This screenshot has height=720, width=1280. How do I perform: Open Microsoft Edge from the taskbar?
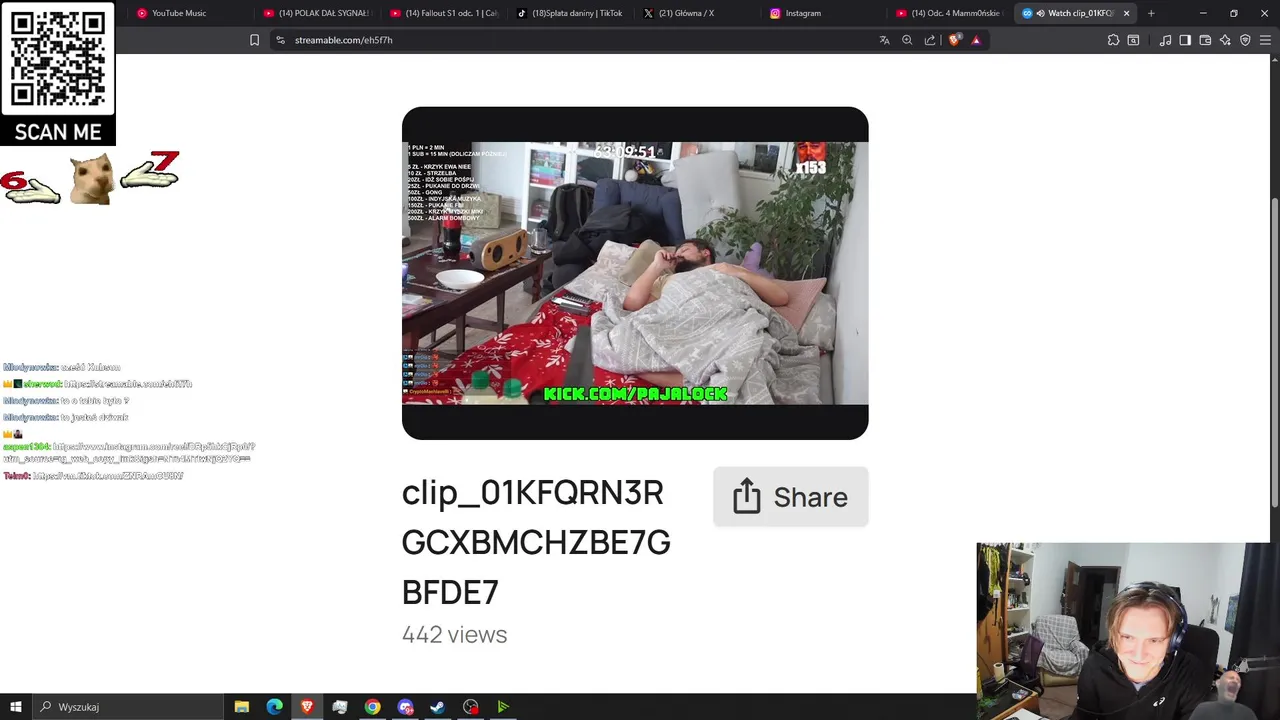point(274,707)
